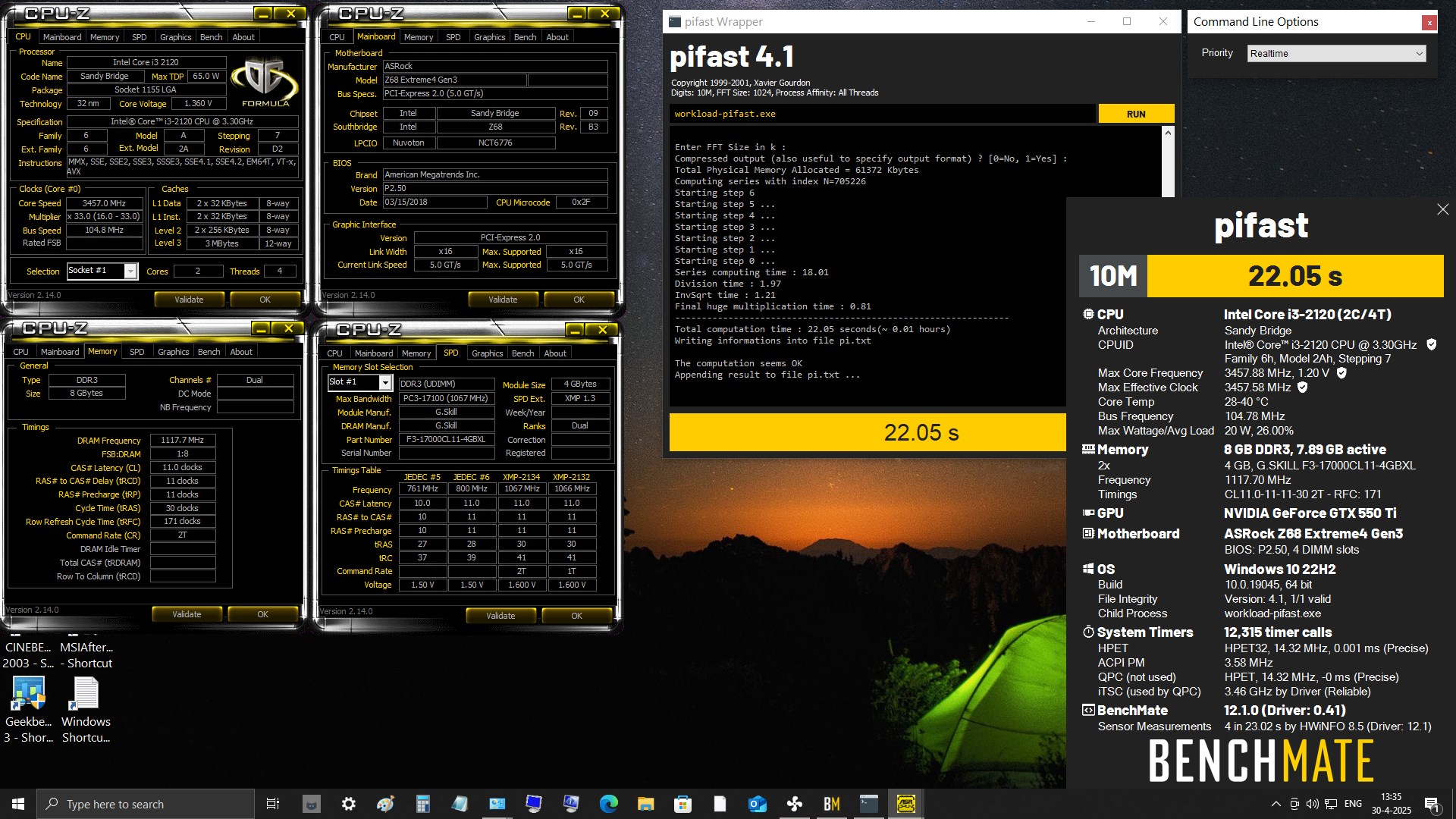Click the verified shield beside Max Core Frequency
The width and height of the screenshot is (1456, 819).
(x=1341, y=372)
